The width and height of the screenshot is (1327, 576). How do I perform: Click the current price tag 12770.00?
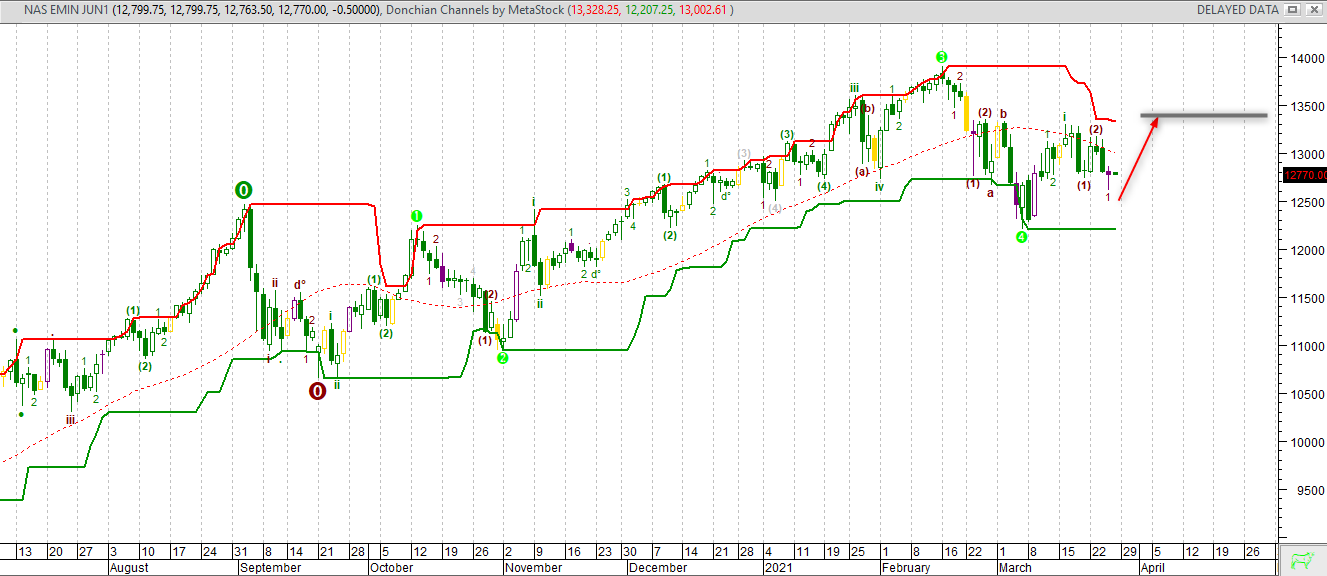coord(1303,175)
